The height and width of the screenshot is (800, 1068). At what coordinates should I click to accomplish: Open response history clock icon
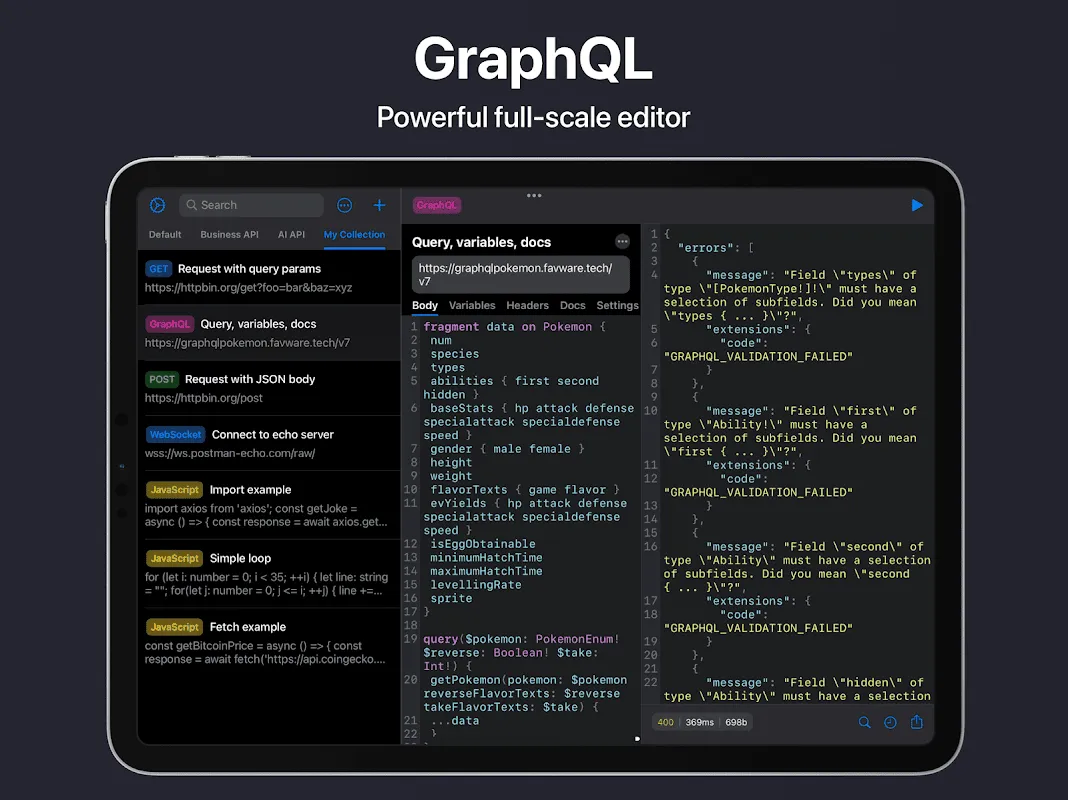(890, 722)
